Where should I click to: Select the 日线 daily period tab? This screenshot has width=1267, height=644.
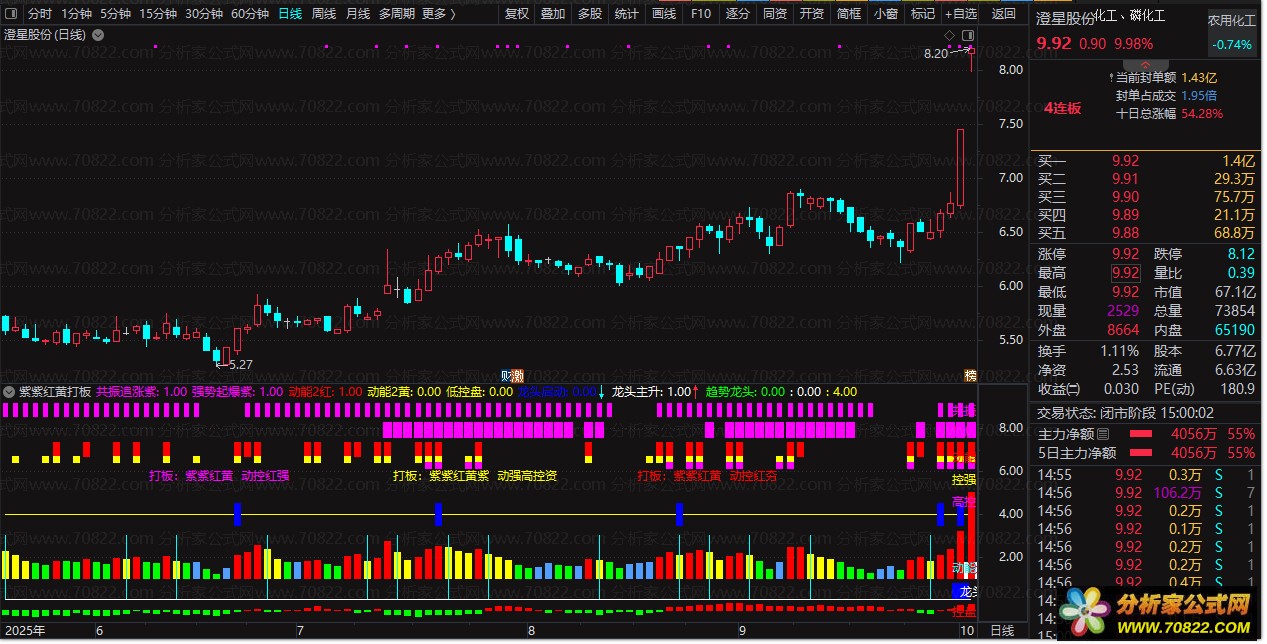[290, 14]
